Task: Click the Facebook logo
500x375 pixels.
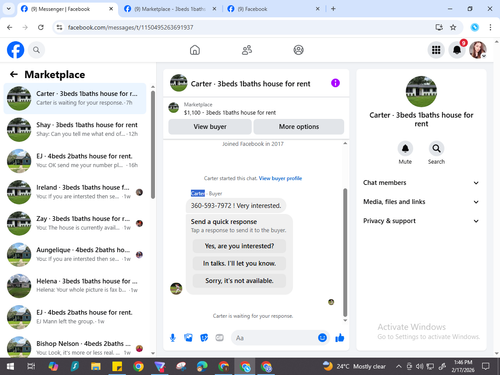Action: (16, 50)
